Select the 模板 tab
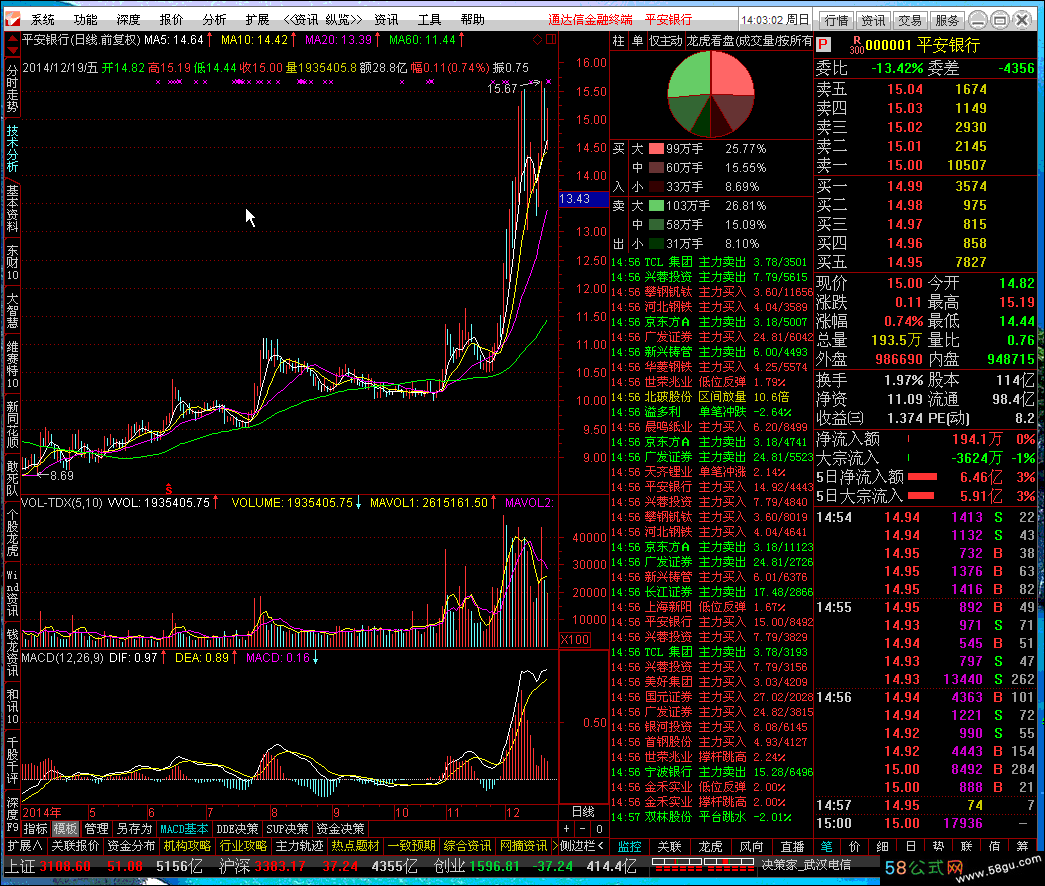 (x=65, y=829)
